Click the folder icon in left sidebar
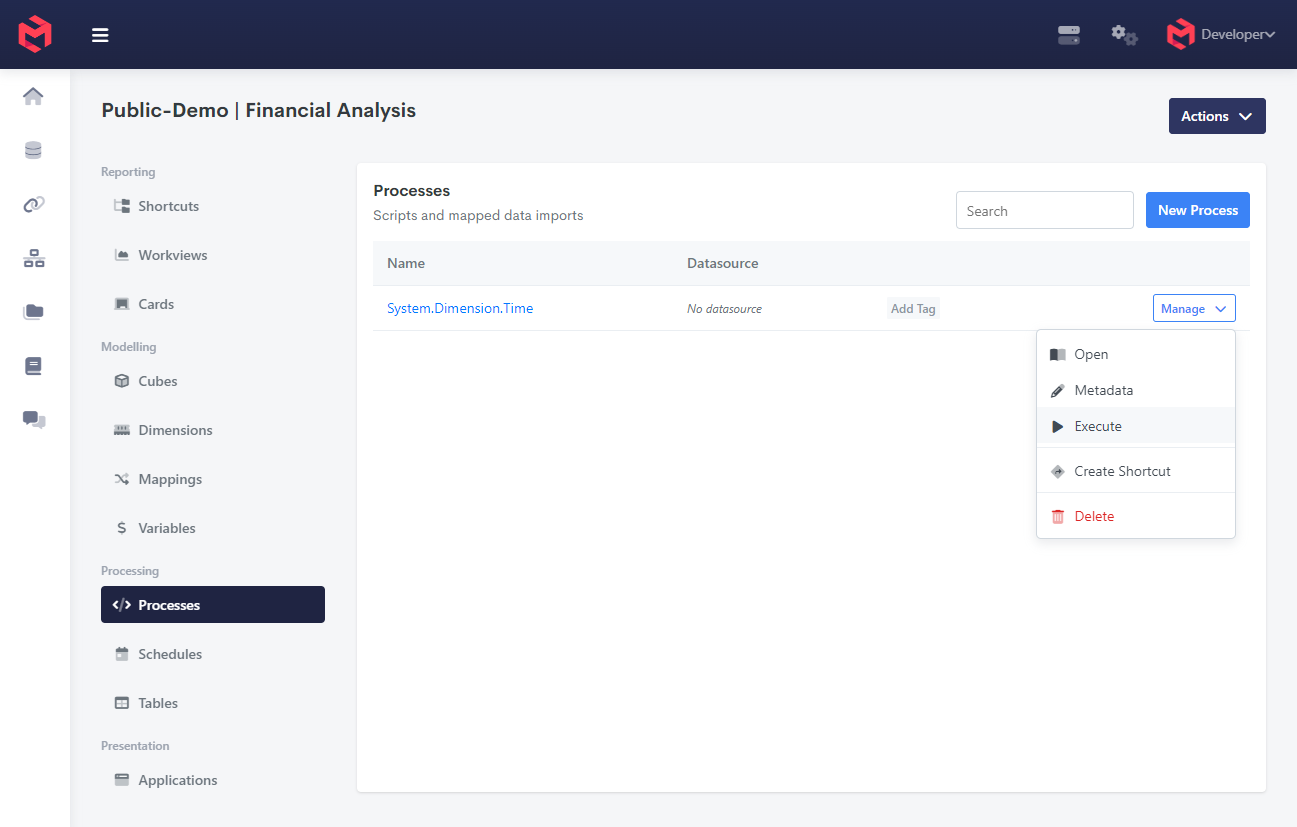 point(34,312)
